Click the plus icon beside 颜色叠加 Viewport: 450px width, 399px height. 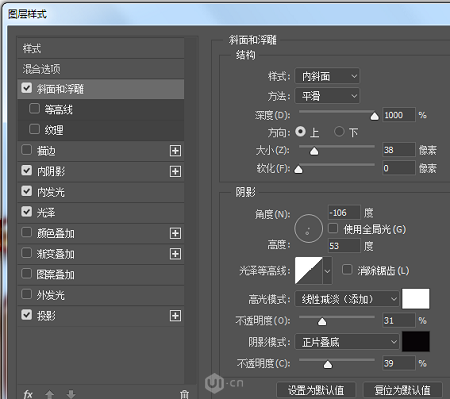(175, 233)
